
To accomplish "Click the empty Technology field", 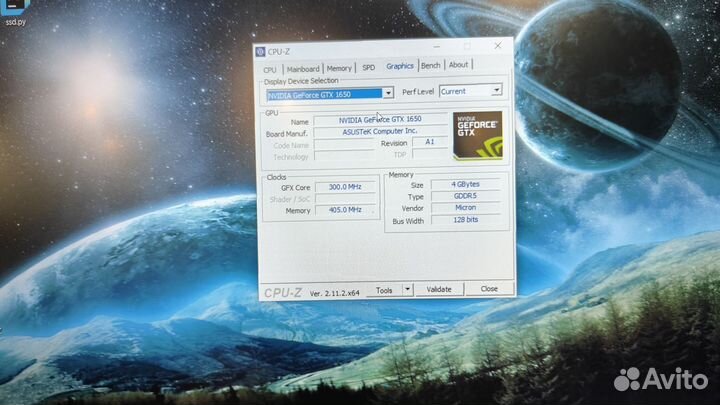I will coord(344,156).
